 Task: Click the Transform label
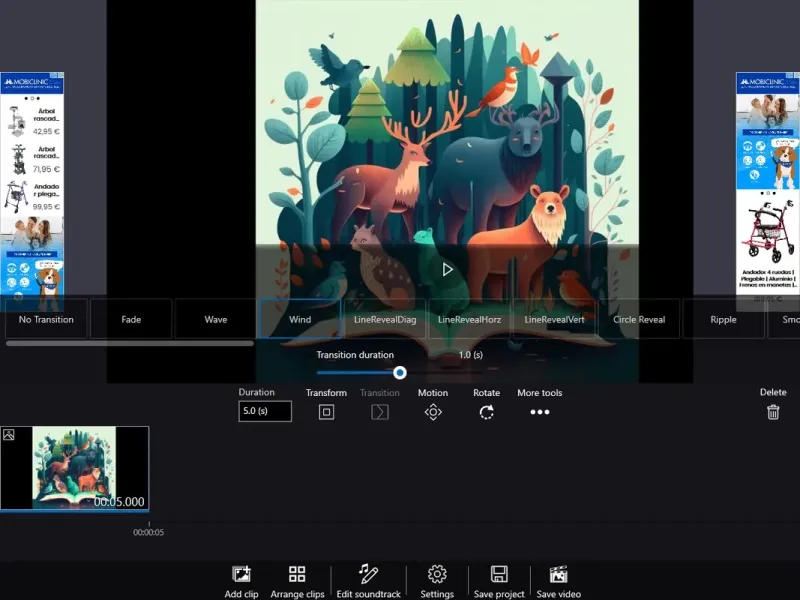click(326, 393)
